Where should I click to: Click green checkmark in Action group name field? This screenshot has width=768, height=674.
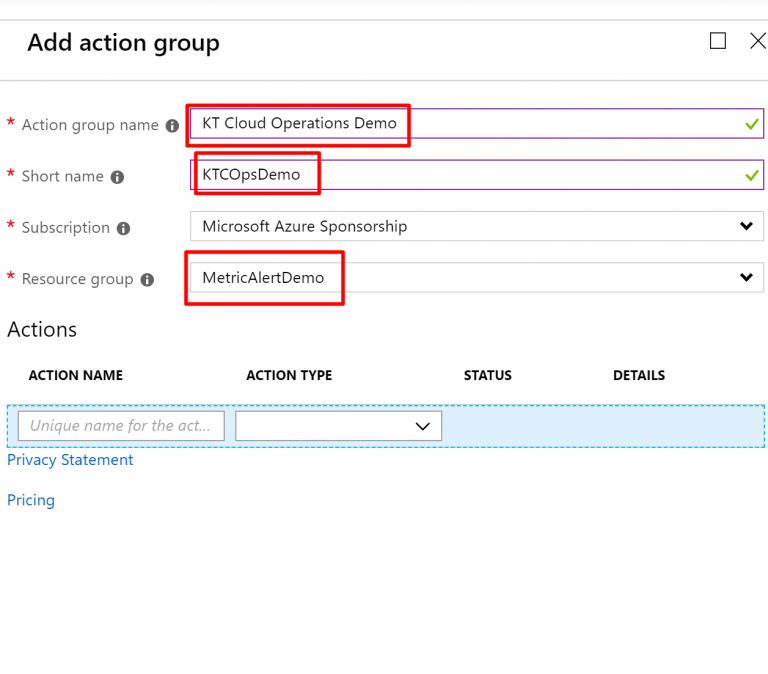coord(751,124)
